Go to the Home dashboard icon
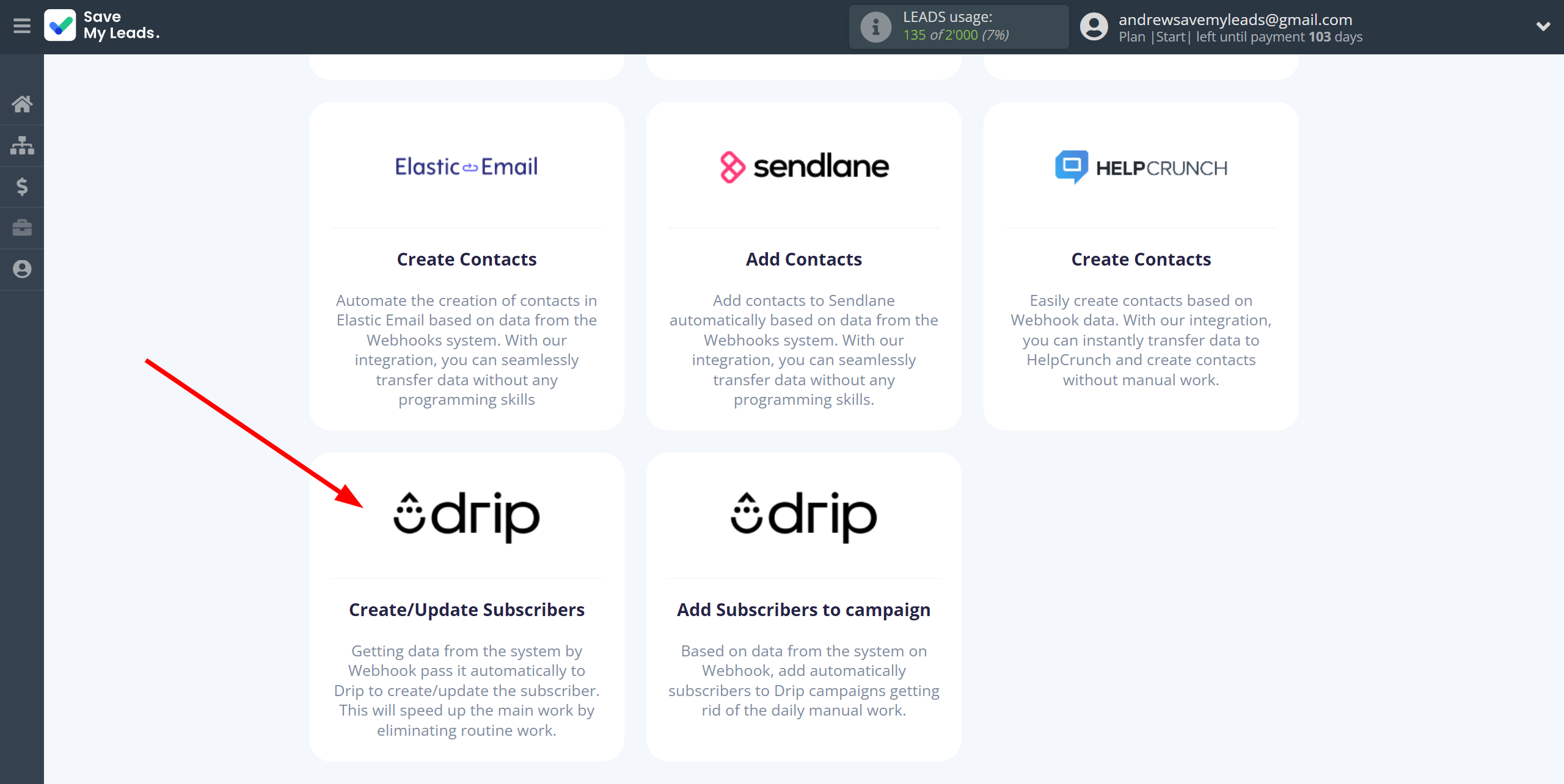1564x784 pixels. 22,104
